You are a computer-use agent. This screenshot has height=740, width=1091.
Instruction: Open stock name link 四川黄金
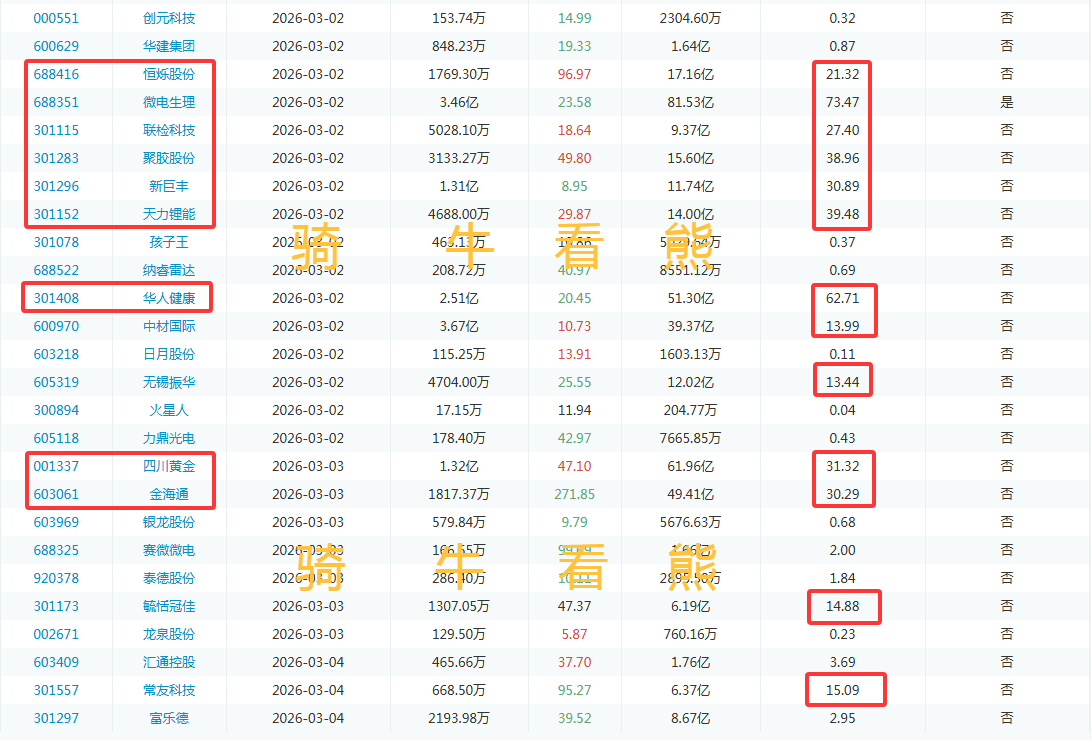169,466
